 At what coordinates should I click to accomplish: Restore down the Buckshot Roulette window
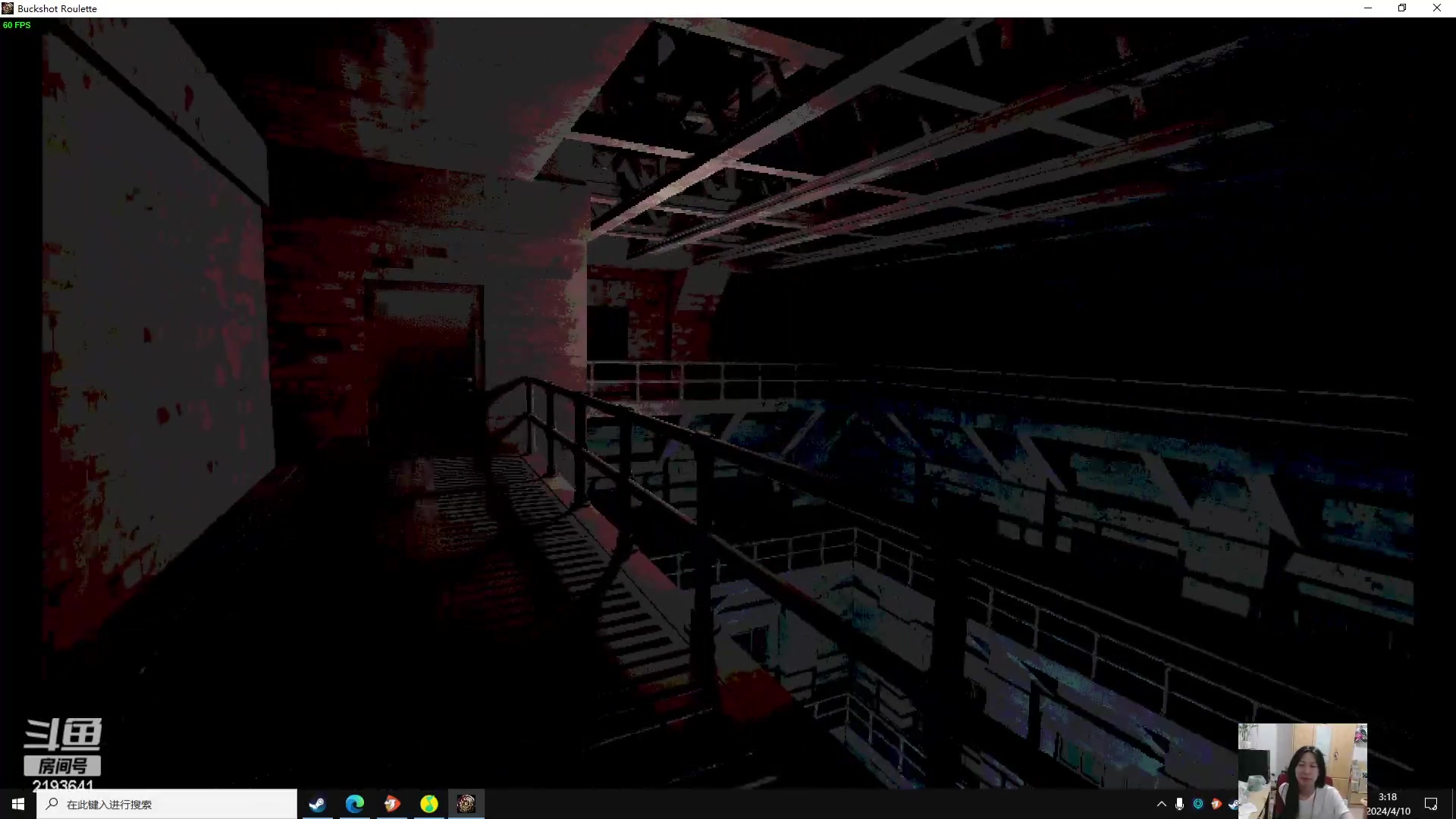point(1402,8)
